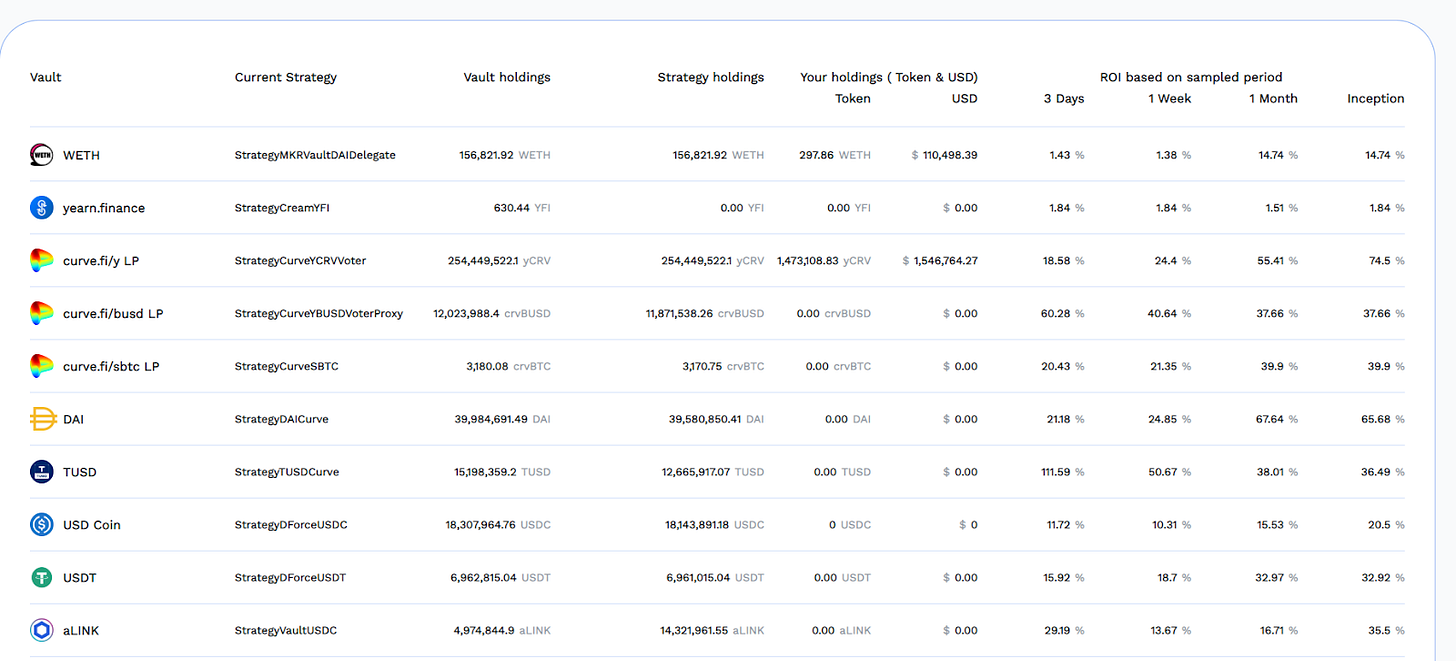The height and width of the screenshot is (661, 1456).
Task: Click the 10.31 % one-week ROI for USD Coin
Action: point(1172,525)
